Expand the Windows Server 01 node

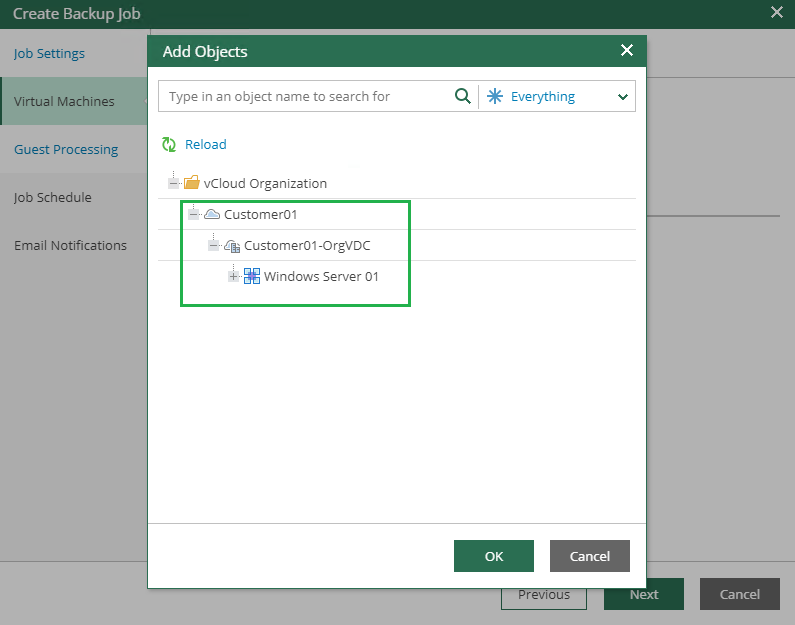pyautogui.click(x=233, y=276)
